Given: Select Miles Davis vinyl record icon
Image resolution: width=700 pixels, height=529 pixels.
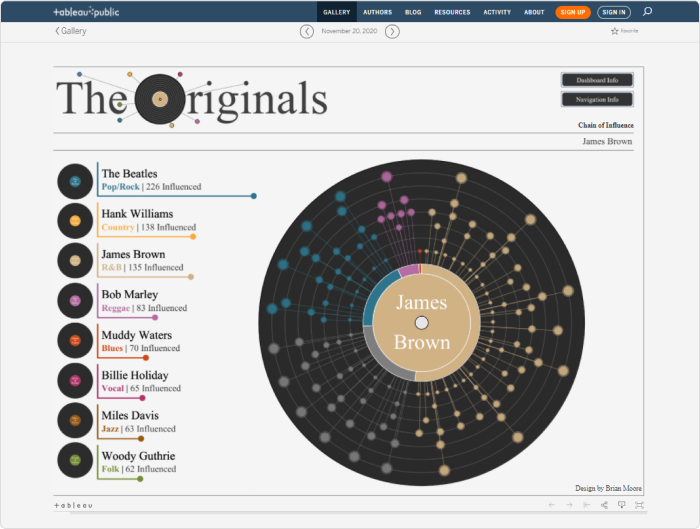Looking at the screenshot, I should [75, 420].
